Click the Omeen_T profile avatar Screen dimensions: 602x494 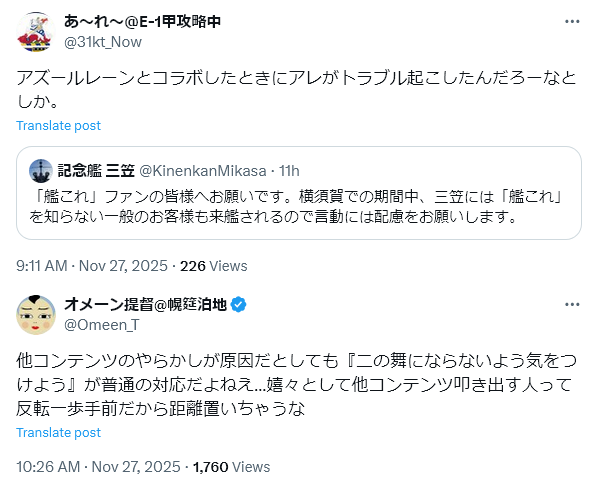pos(36,315)
